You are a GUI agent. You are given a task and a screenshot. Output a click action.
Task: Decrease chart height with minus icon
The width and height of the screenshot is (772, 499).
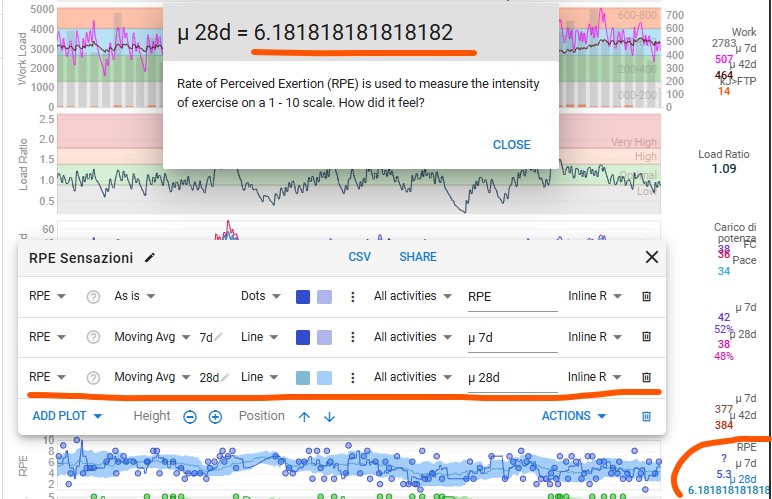pyautogui.click(x=190, y=417)
